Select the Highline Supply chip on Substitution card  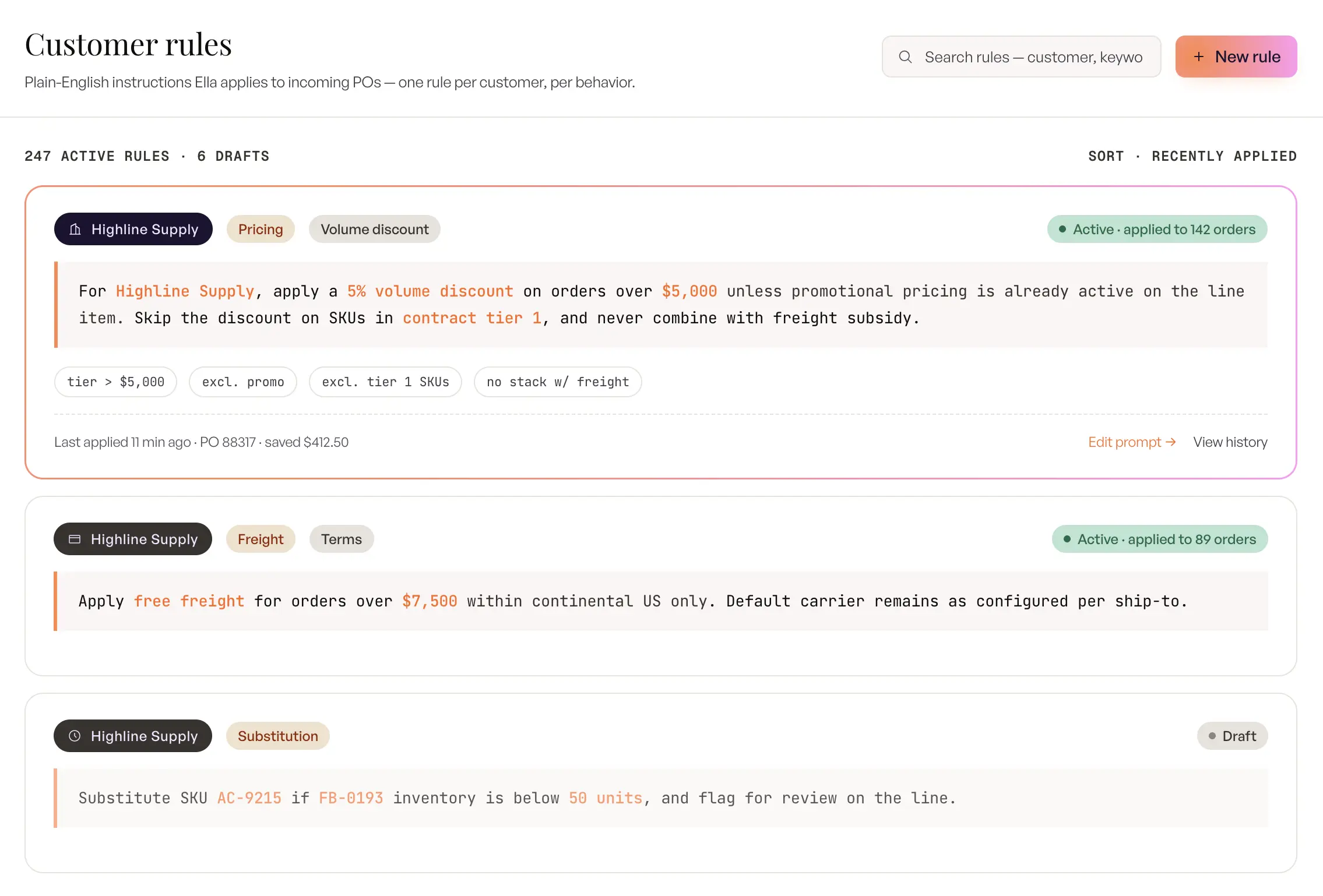(x=133, y=736)
